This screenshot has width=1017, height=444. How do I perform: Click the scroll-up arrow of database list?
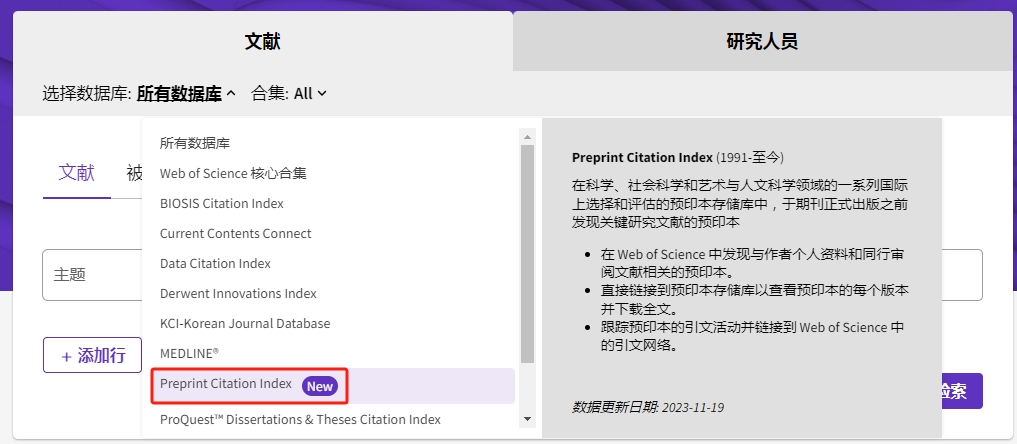(x=527, y=137)
